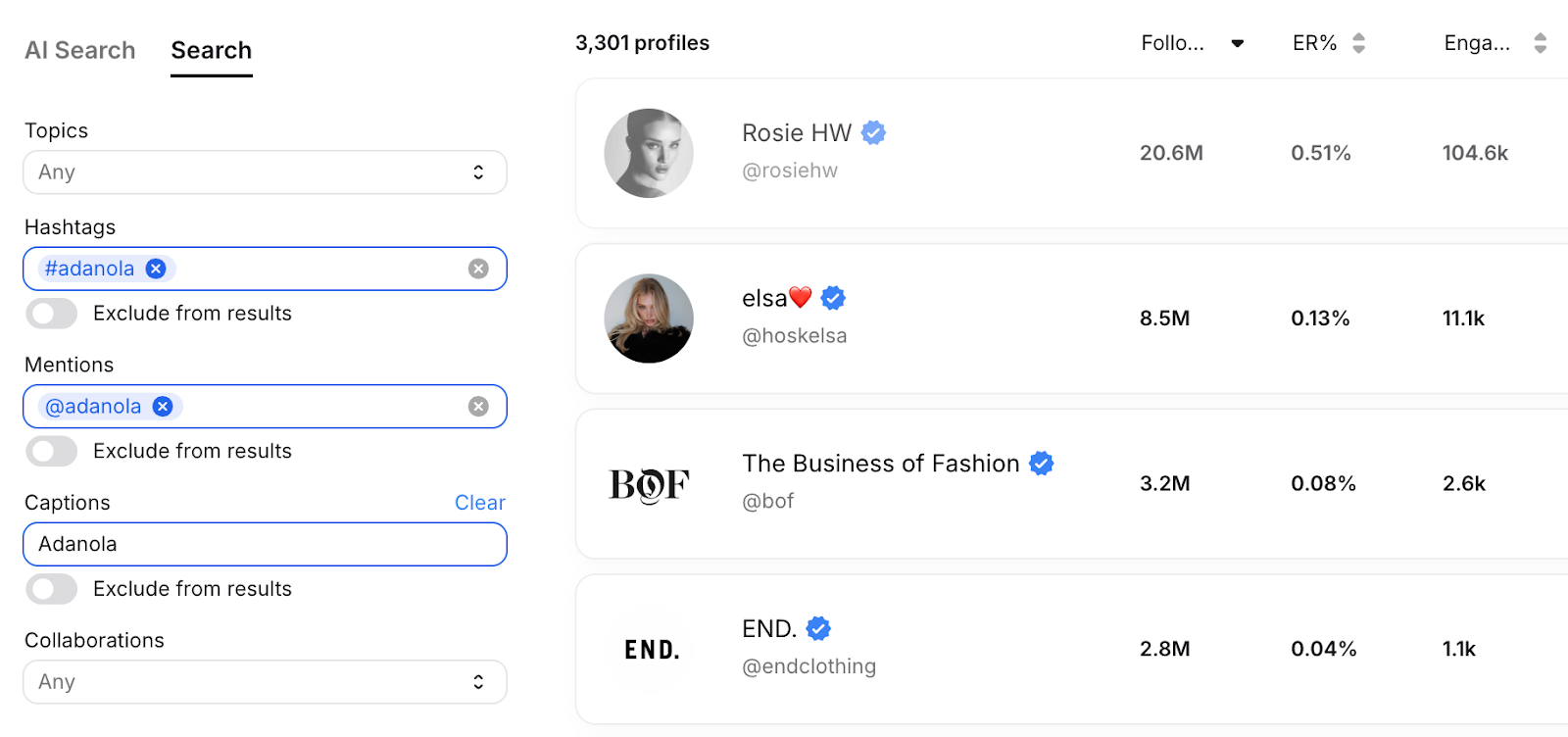Toggle Exclude from results under Mentions
The image size is (1568, 737).
coord(51,451)
